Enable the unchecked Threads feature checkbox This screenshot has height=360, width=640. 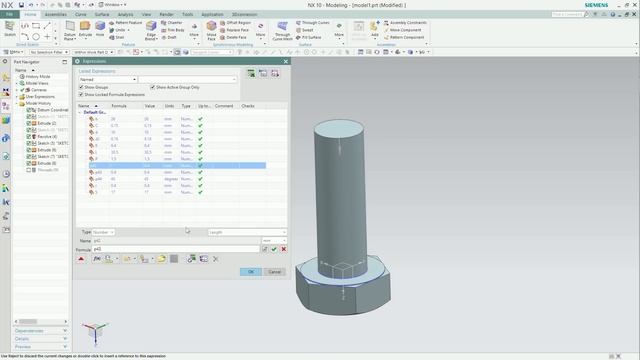pyautogui.click(x=29, y=170)
